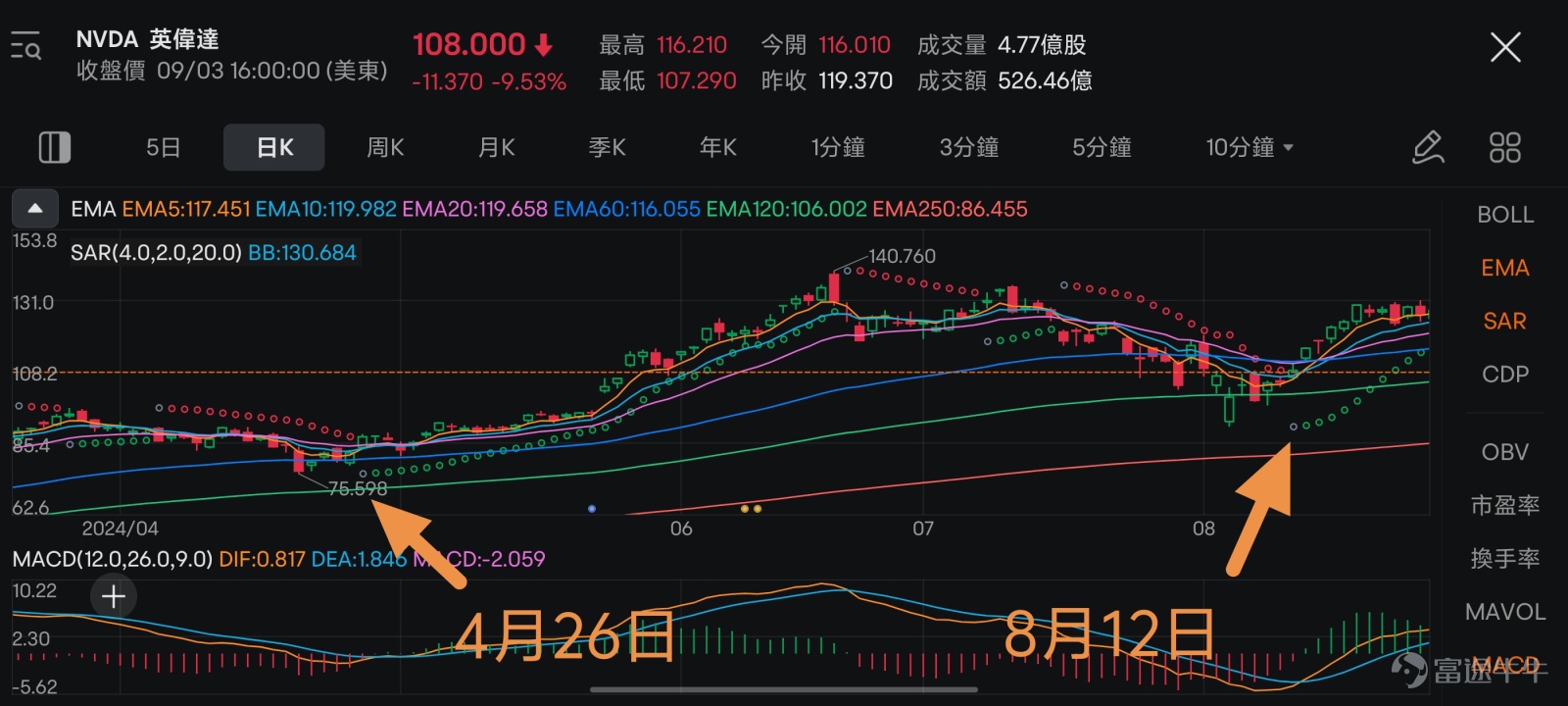The image size is (1568, 706).
Task: Switch to 季K quarterly chart
Action: click(607, 148)
